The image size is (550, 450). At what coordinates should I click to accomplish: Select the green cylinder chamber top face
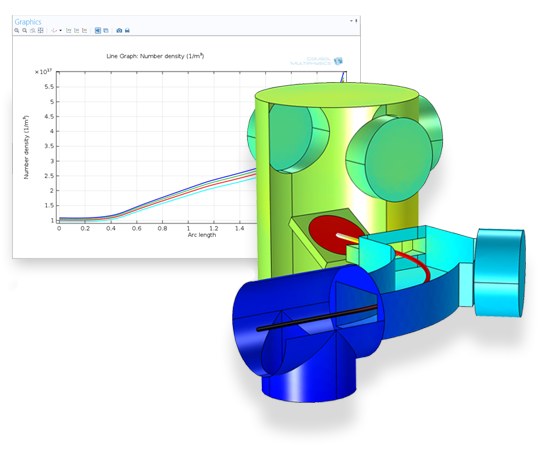click(337, 95)
